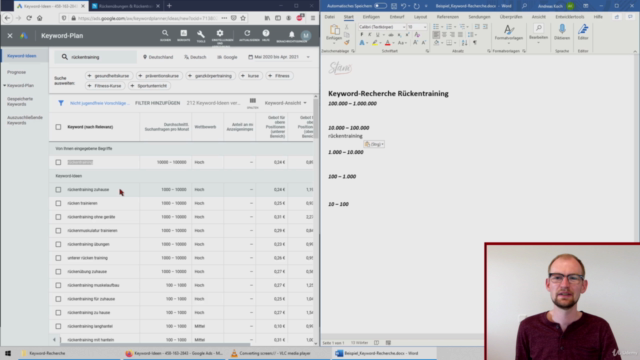Click the font color red swatch in Word
The width and height of the screenshot is (640, 360).
pyautogui.click(x=388, y=42)
